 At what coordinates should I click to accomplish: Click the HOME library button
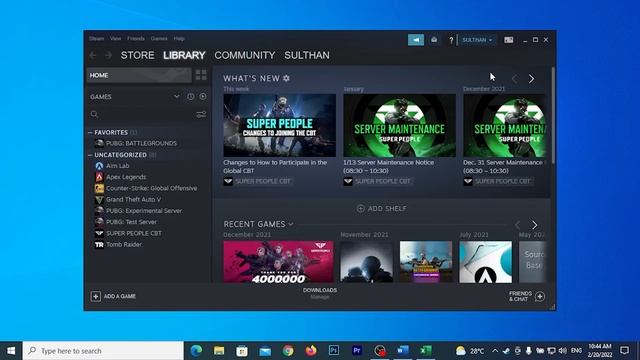pyautogui.click(x=139, y=75)
